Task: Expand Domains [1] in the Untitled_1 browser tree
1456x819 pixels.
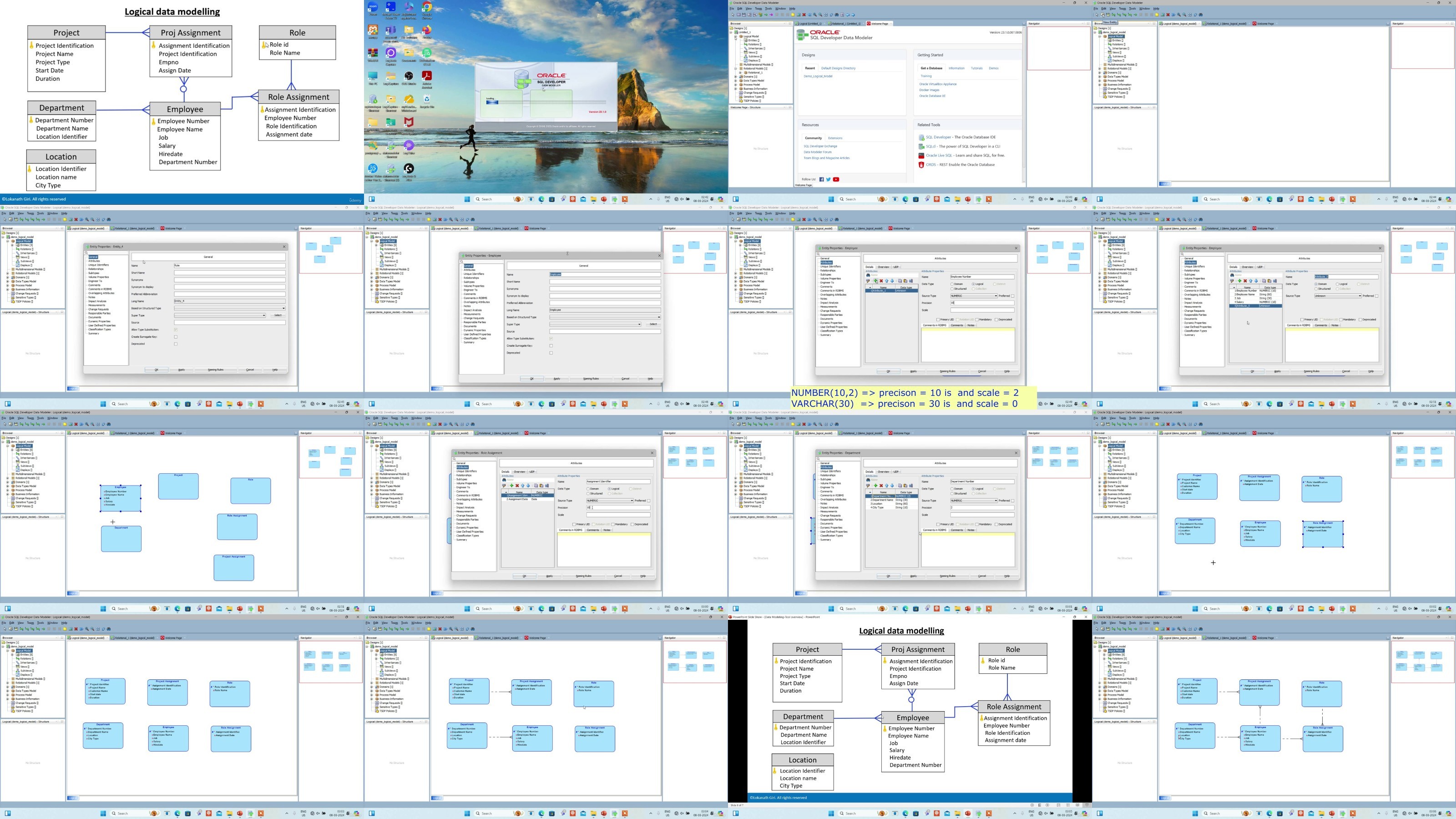Action: pyautogui.click(x=736, y=76)
